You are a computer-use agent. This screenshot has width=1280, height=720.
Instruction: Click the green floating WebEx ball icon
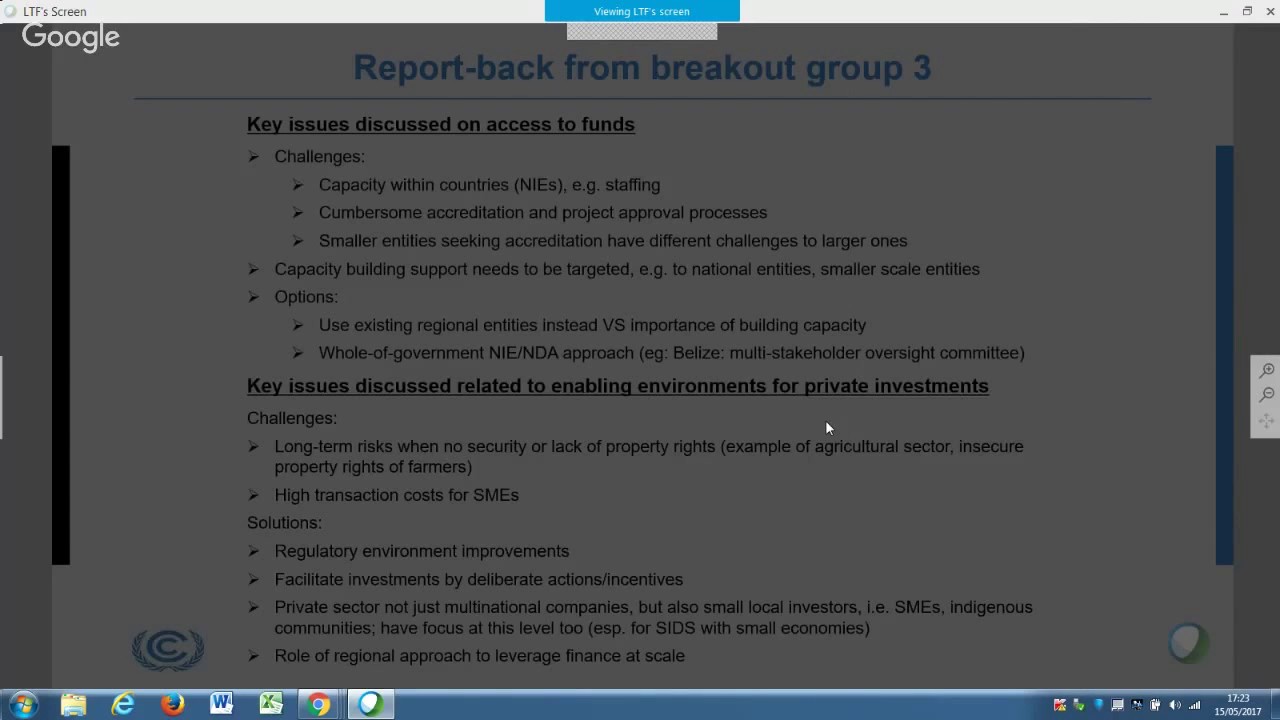1188,643
